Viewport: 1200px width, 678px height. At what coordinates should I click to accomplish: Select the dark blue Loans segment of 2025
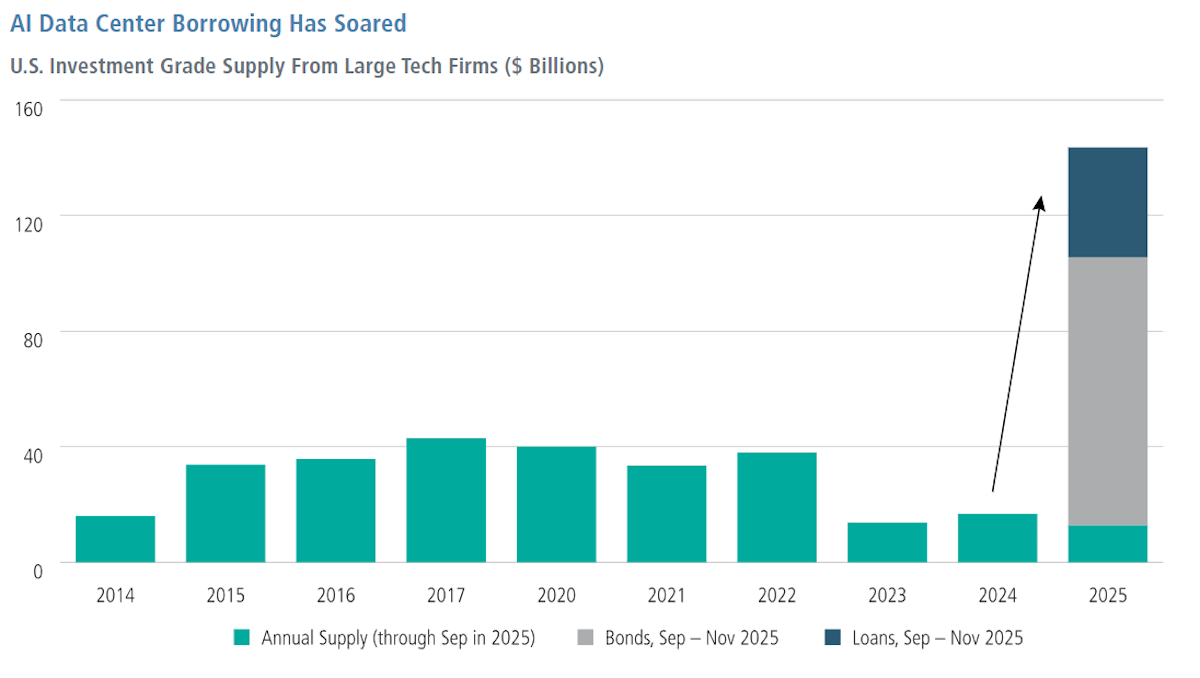click(1107, 202)
